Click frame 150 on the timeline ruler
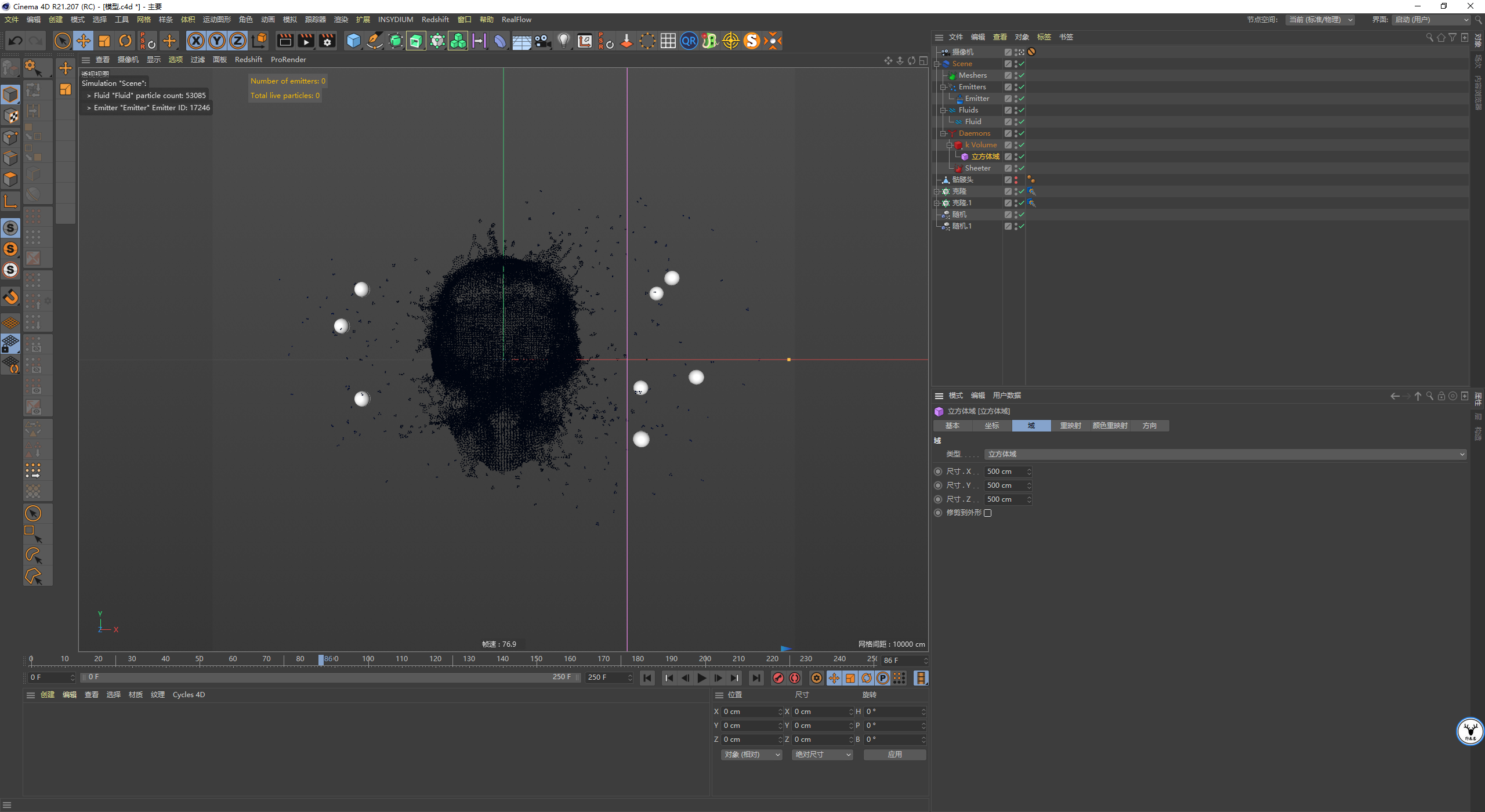 click(x=537, y=659)
